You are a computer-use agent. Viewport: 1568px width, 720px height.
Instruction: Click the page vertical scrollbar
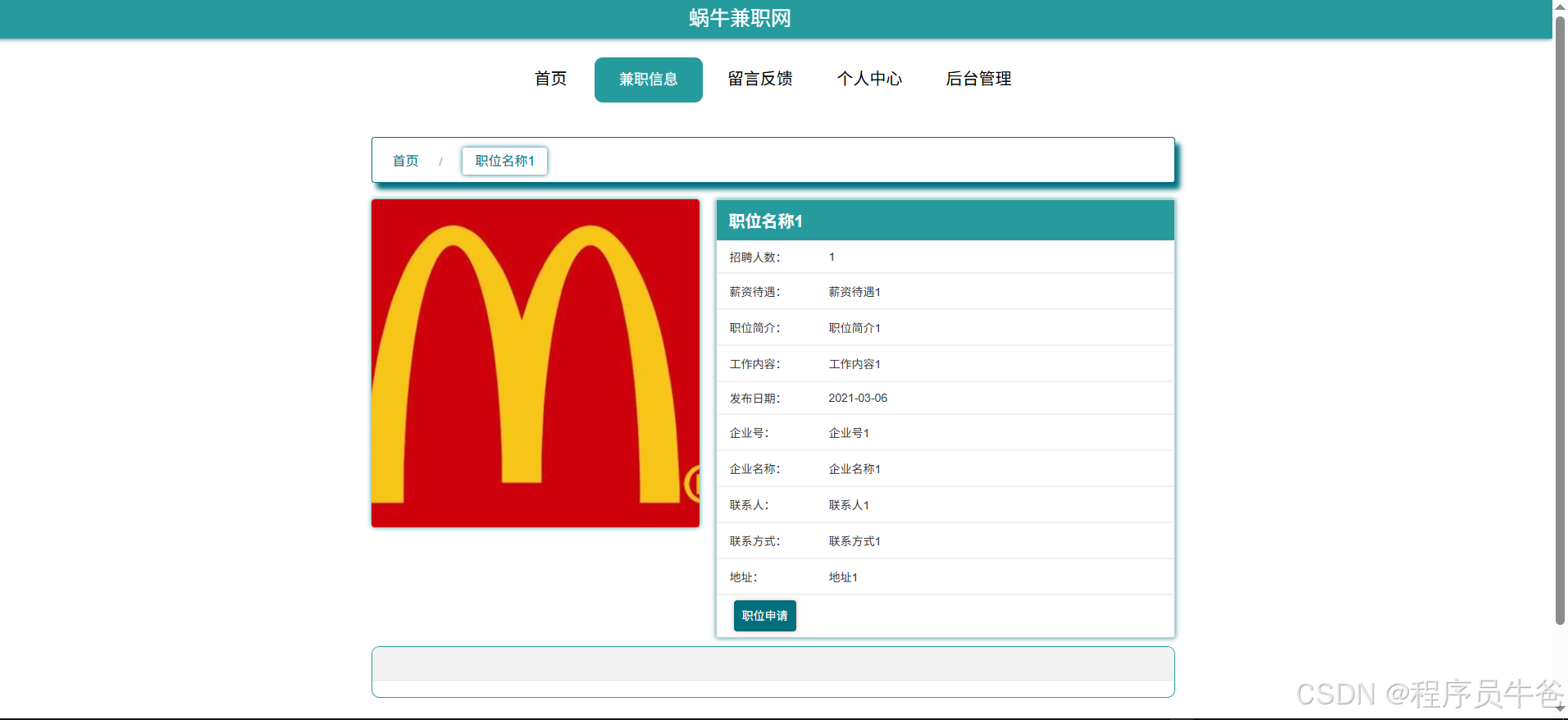(x=1560, y=320)
